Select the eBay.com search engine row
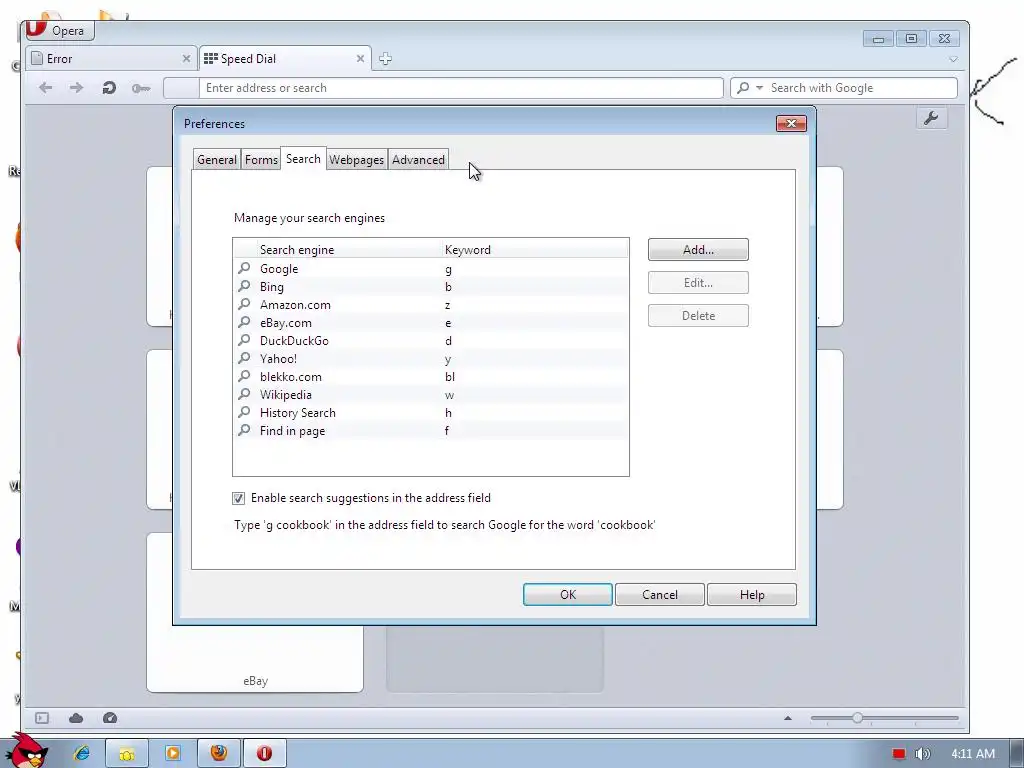 point(431,323)
